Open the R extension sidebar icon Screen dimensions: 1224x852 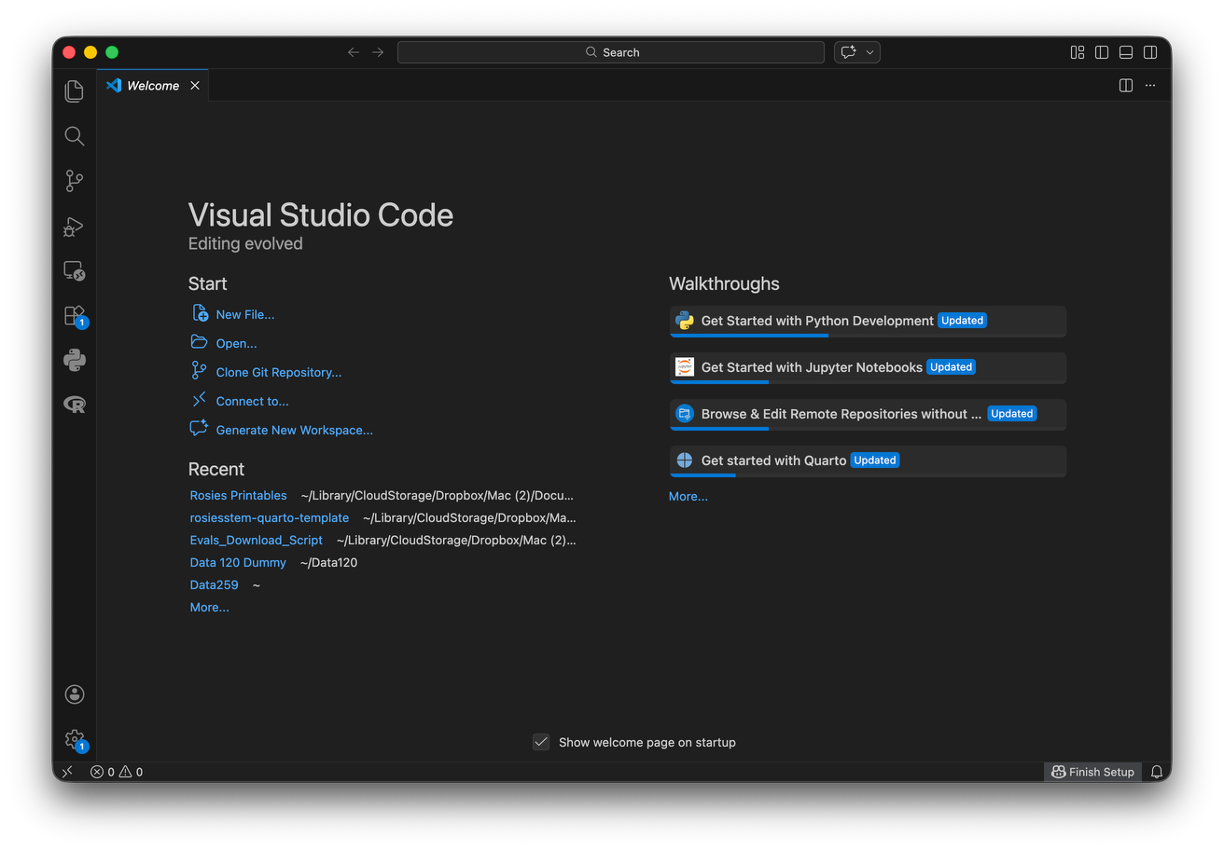pyautogui.click(x=74, y=405)
